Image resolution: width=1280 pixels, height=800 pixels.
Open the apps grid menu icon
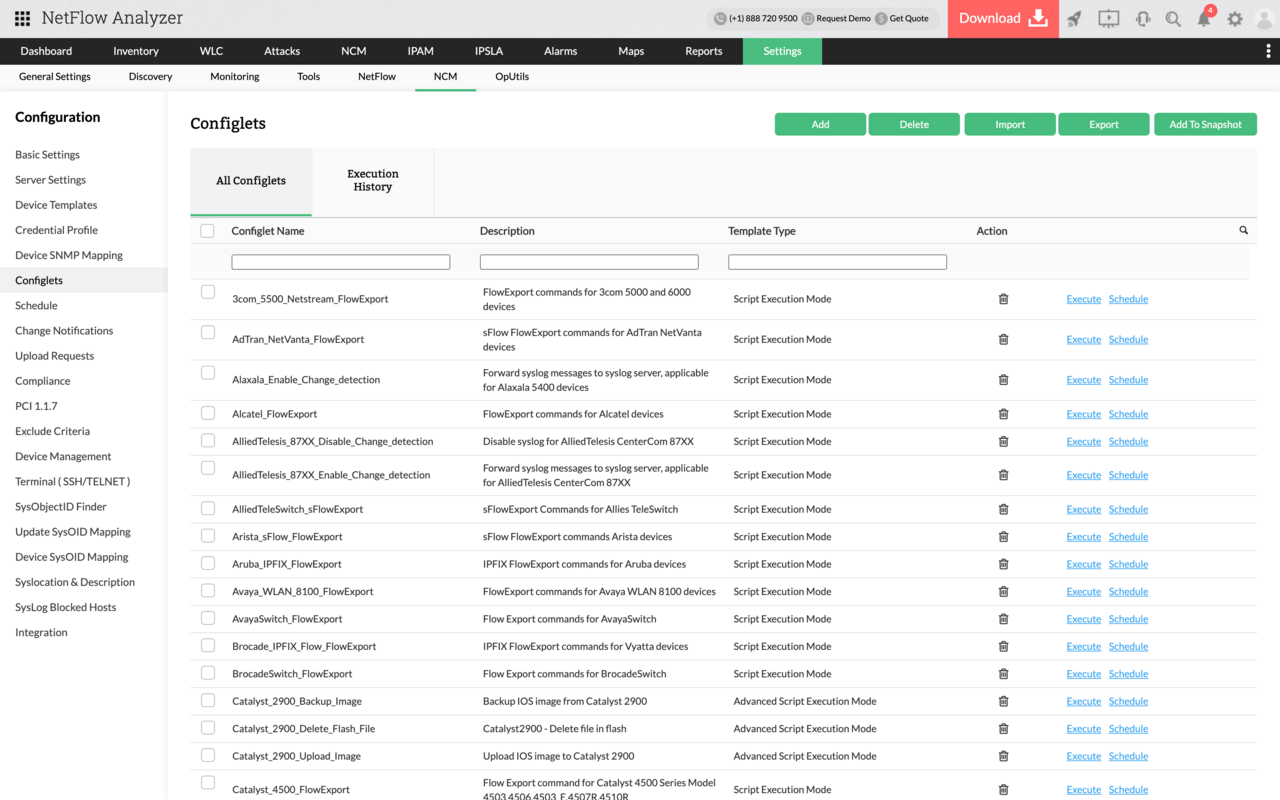tap(22, 18)
